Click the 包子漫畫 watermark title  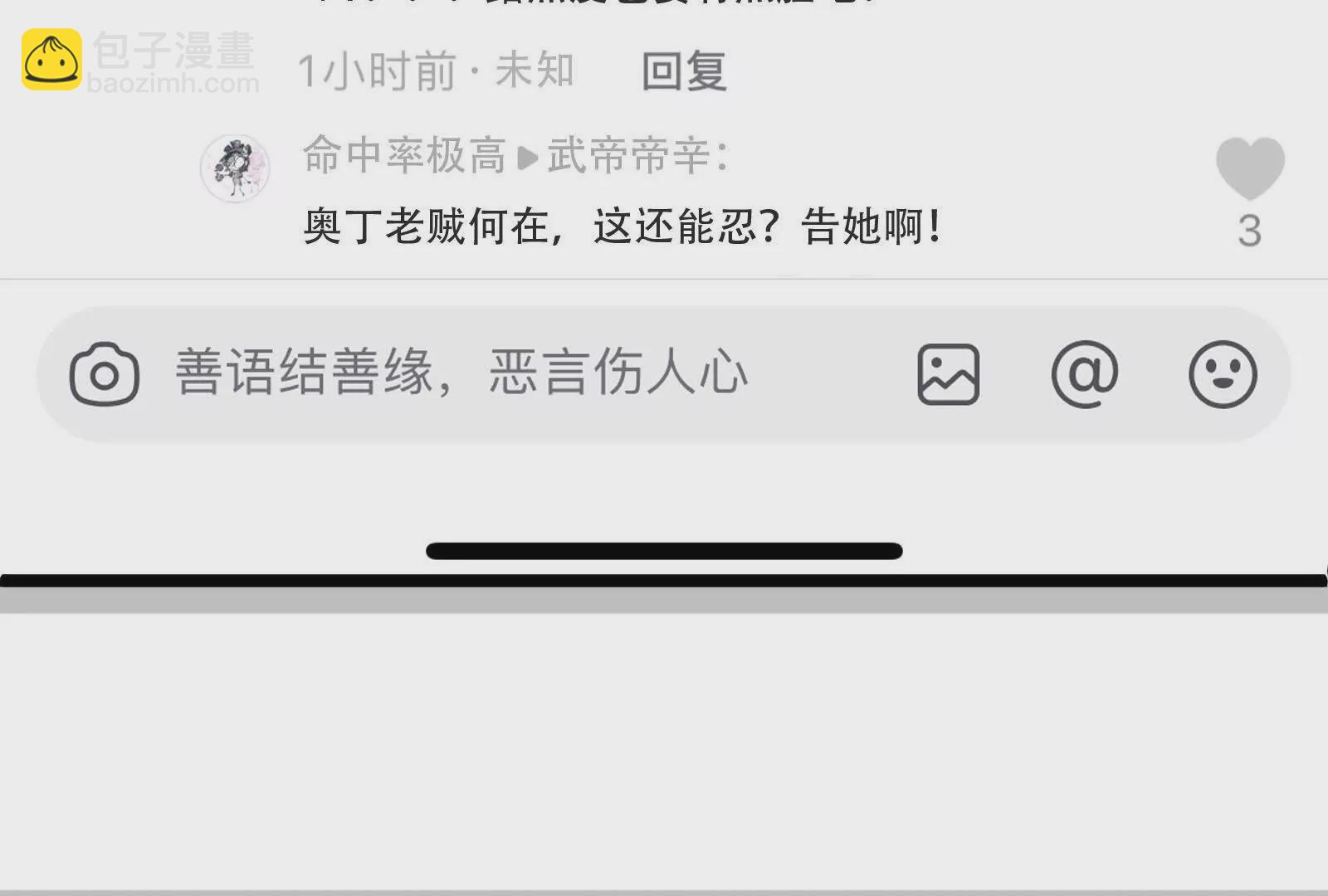pyautogui.click(x=173, y=50)
